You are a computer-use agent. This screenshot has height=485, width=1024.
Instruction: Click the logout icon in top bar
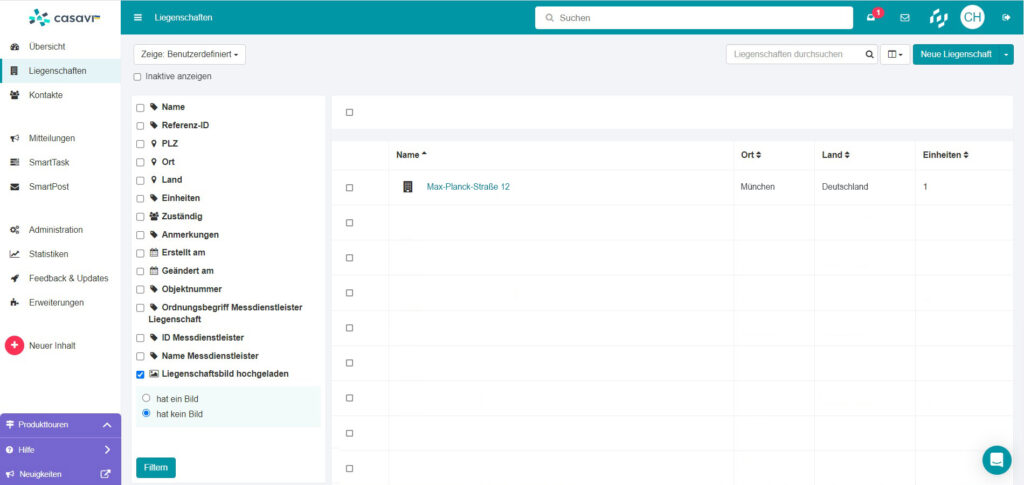[1005, 17]
